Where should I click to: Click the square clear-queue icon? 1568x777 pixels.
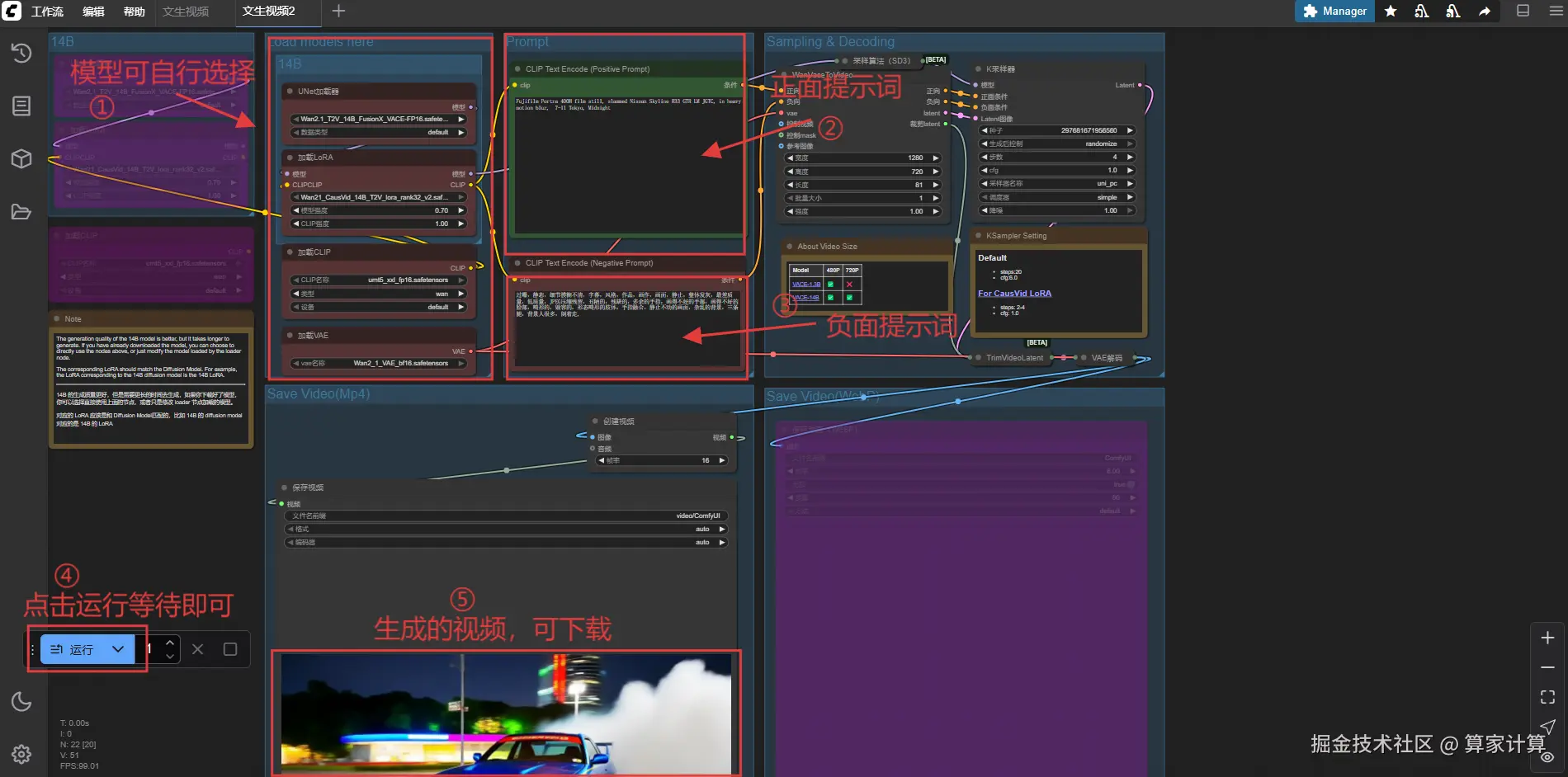tap(230, 649)
